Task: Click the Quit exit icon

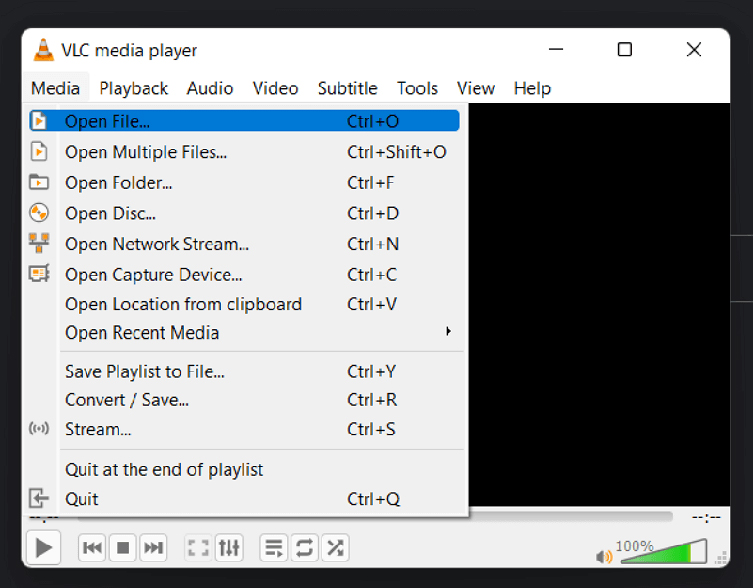Action: click(x=39, y=498)
